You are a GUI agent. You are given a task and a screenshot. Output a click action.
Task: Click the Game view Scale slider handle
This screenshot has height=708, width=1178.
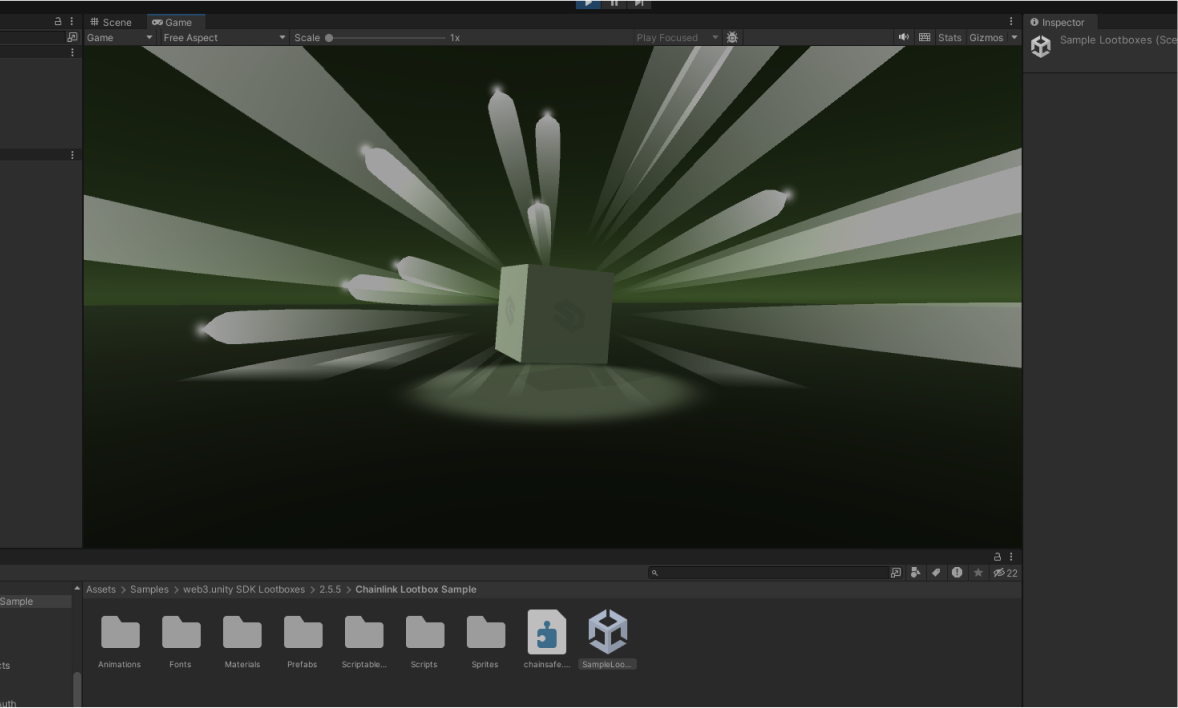coord(329,38)
